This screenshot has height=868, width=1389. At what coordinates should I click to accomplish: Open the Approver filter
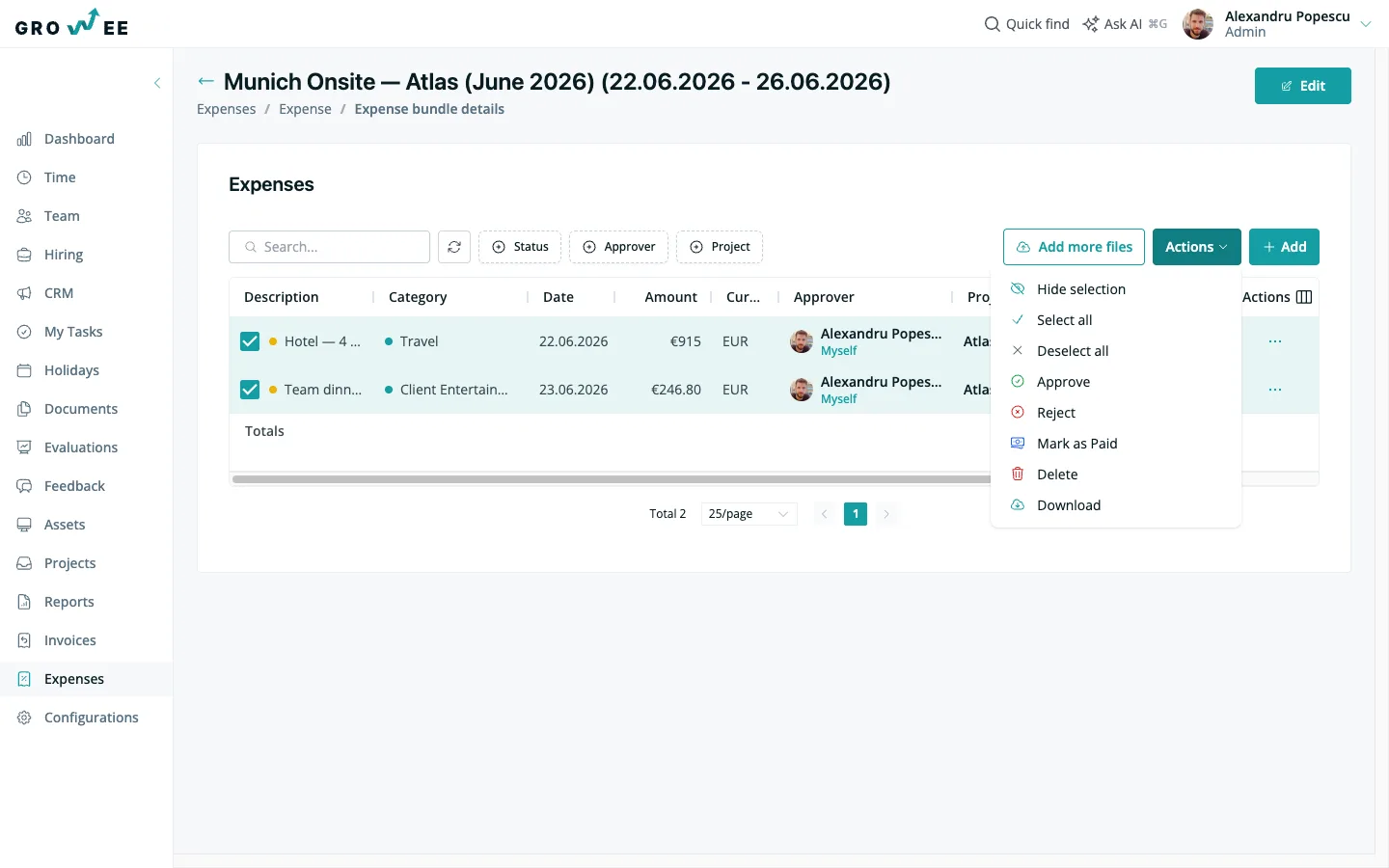click(x=619, y=247)
